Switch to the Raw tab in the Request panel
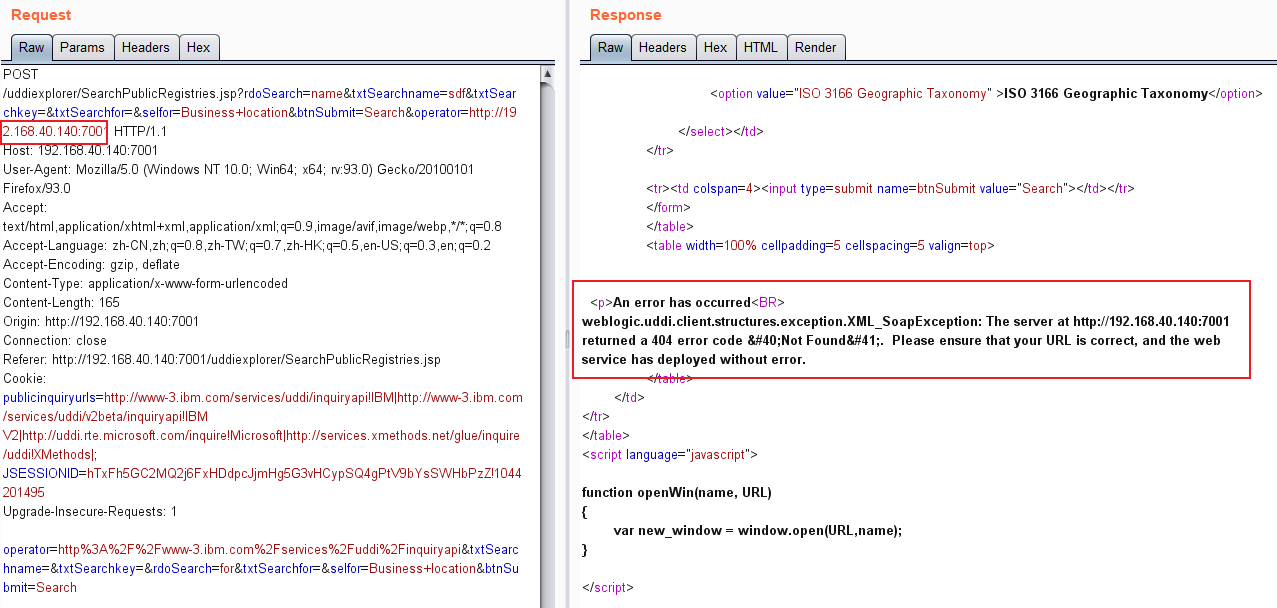This screenshot has width=1277, height=608. (x=31, y=47)
